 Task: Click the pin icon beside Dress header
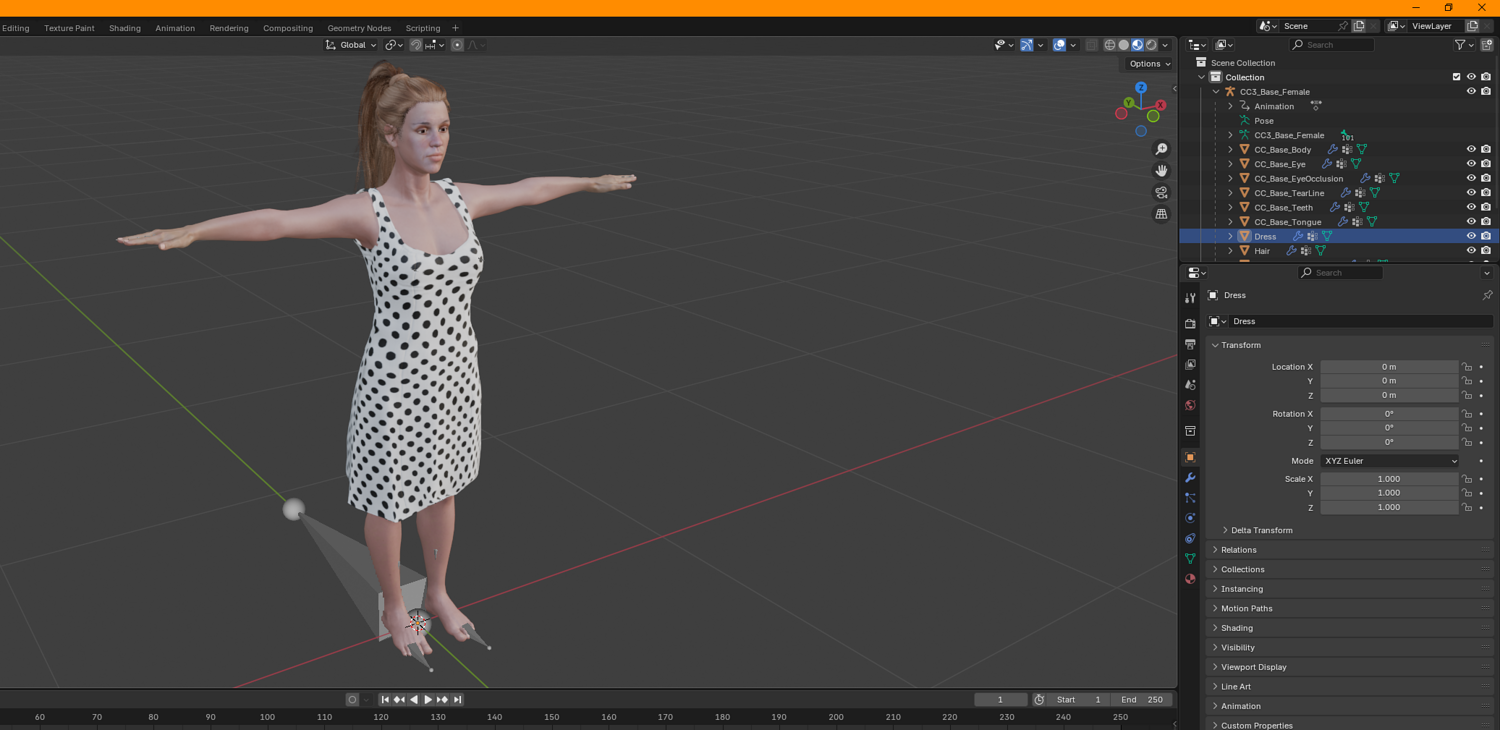point(1487,295)
